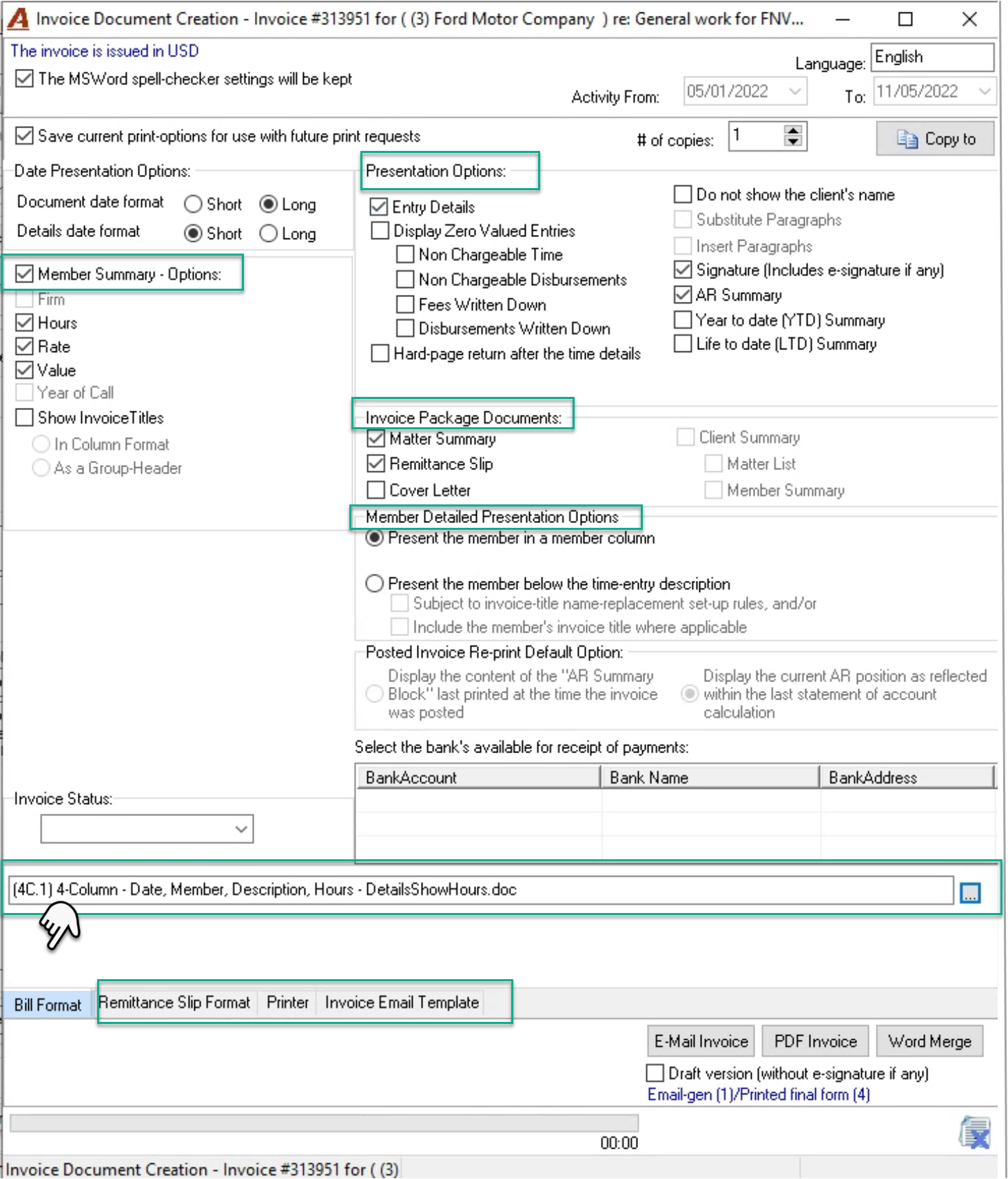Select the Bill Format tab
The height and width of the screenshot is (1179, 1008).
pos(48,1005)
